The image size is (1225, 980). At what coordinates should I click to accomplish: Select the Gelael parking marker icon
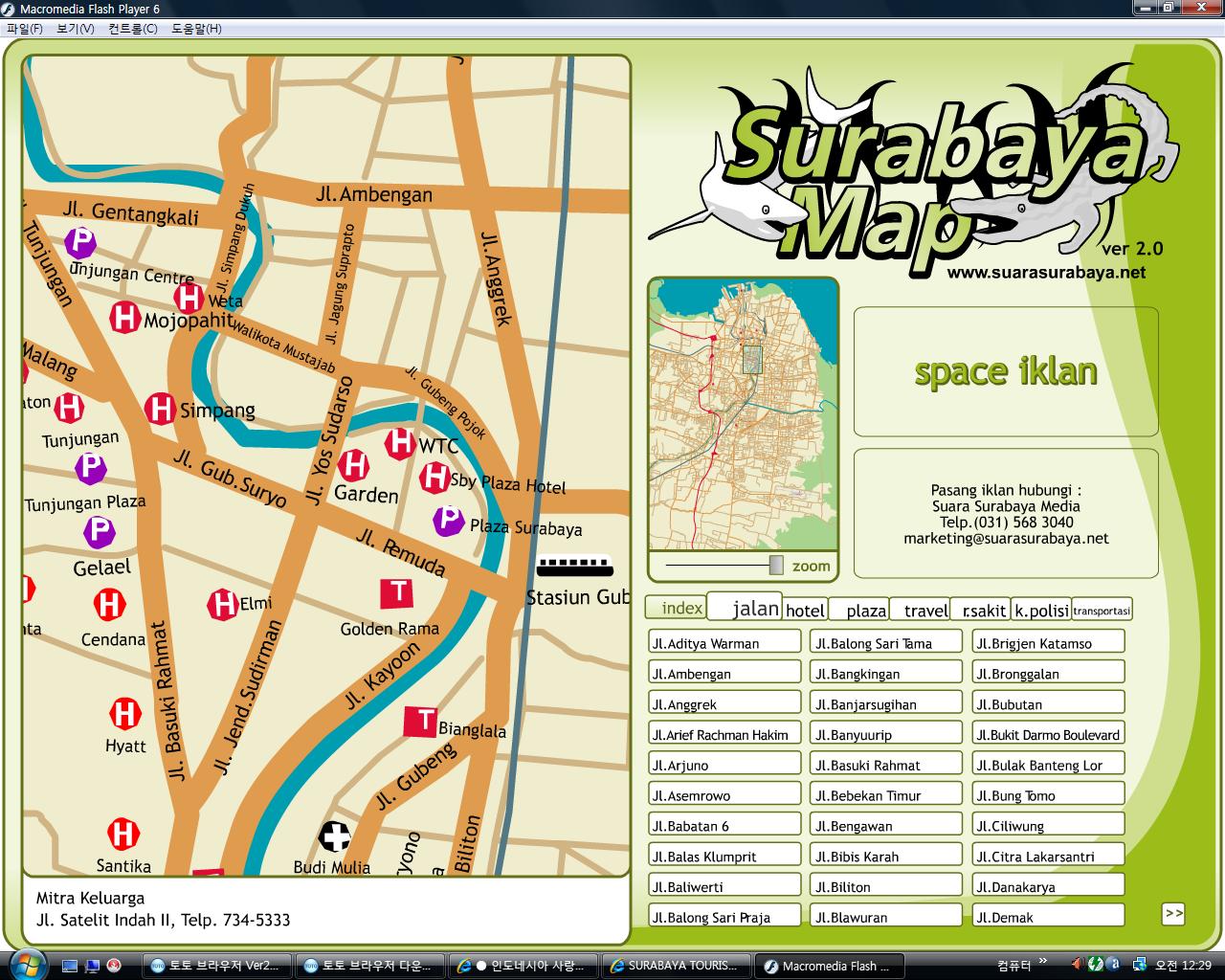pyautogui.click(x=99, y=532)
